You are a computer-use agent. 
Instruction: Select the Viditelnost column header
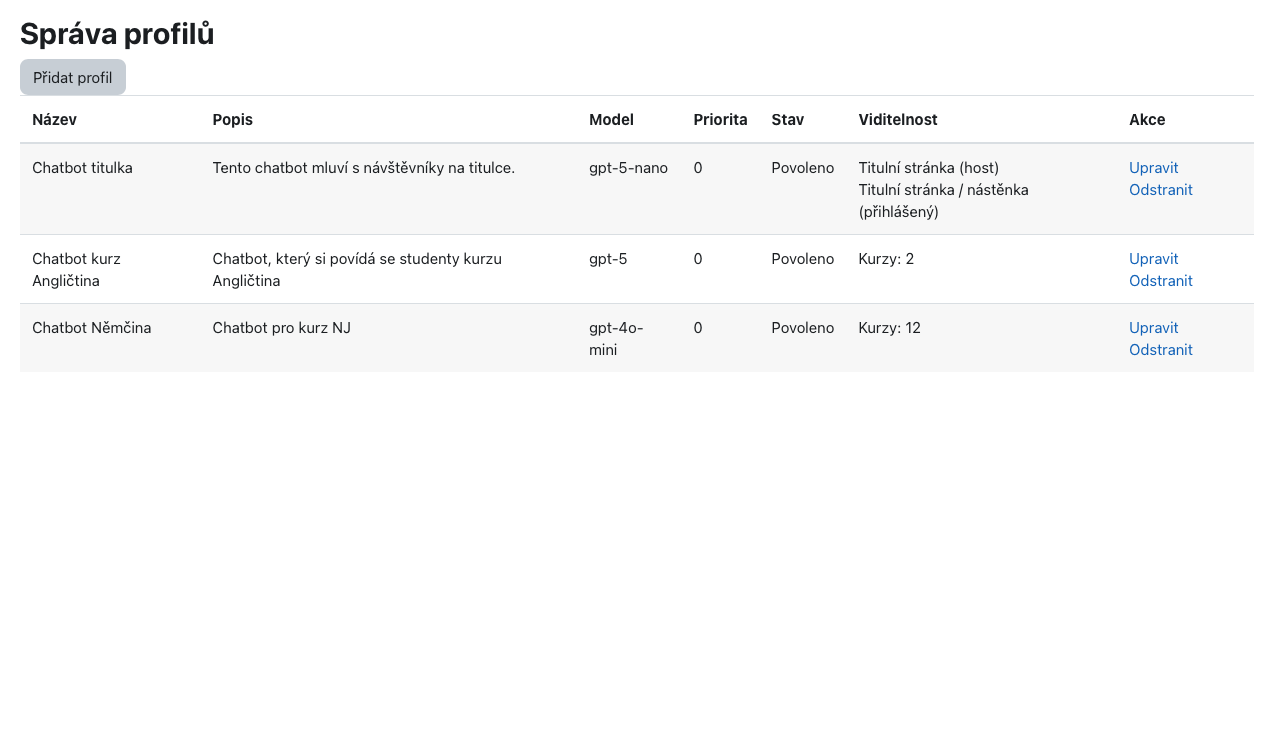(x=897, y=120)
